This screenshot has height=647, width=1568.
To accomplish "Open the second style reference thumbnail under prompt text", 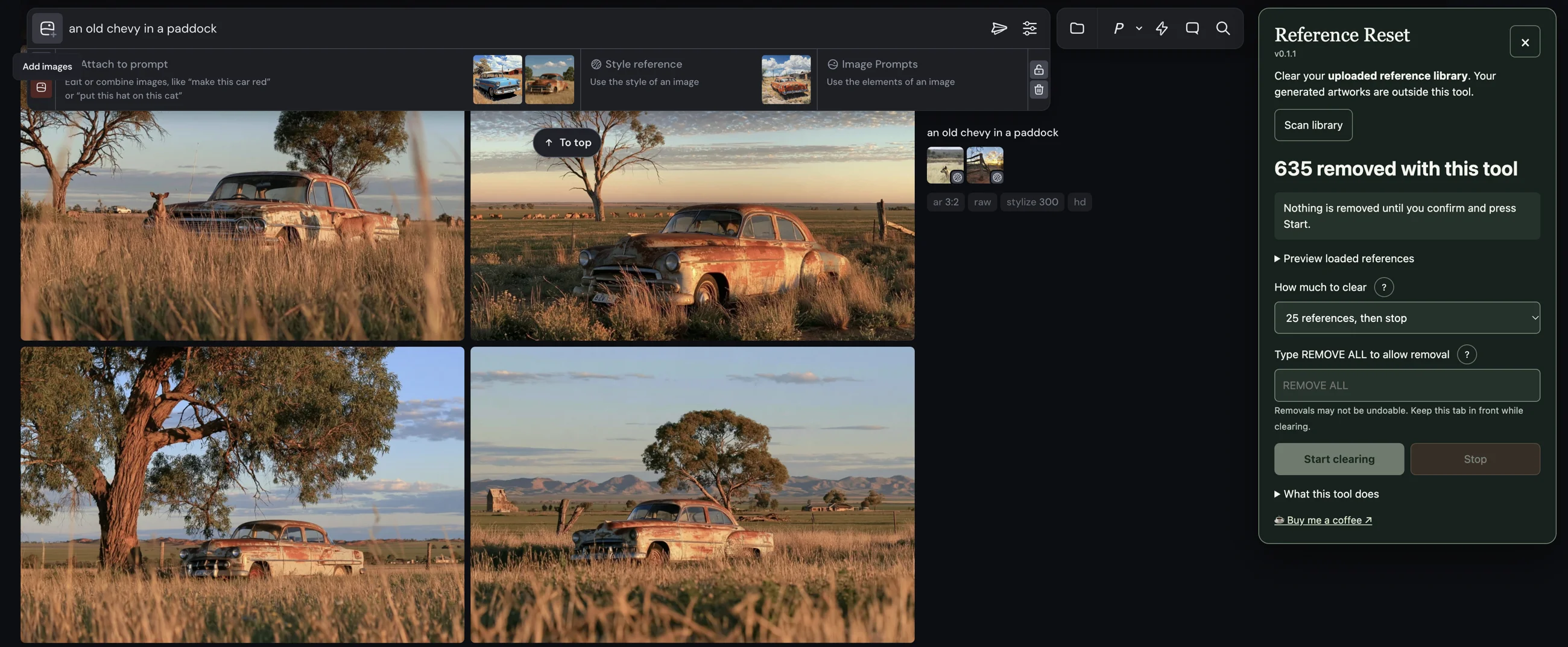I will [984, 165].
